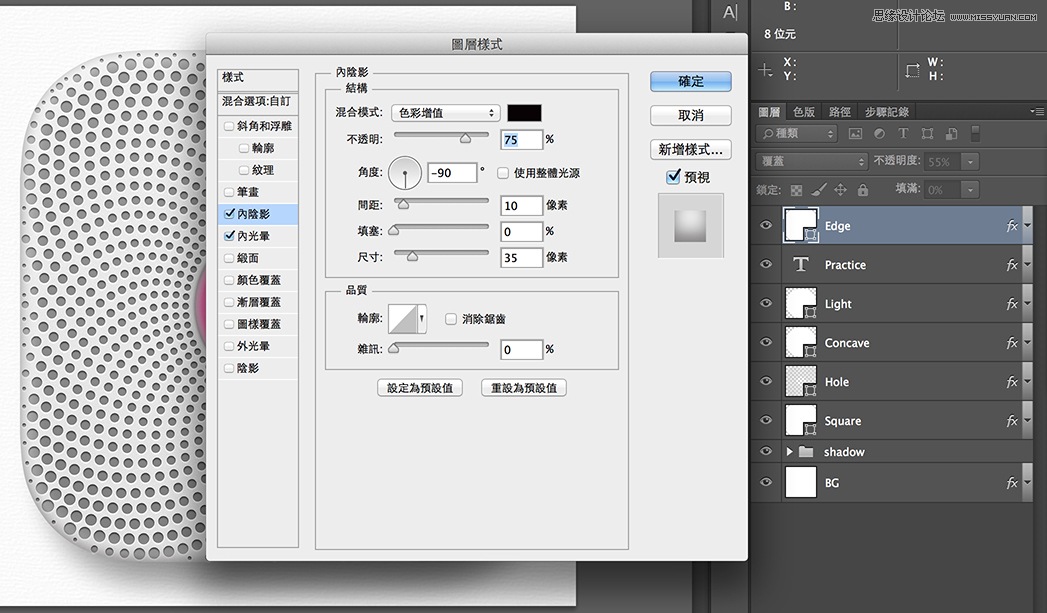Click the 新增樣式 new style button
The width and height of the screenshot is (1047, 613).
pos(691,150)
